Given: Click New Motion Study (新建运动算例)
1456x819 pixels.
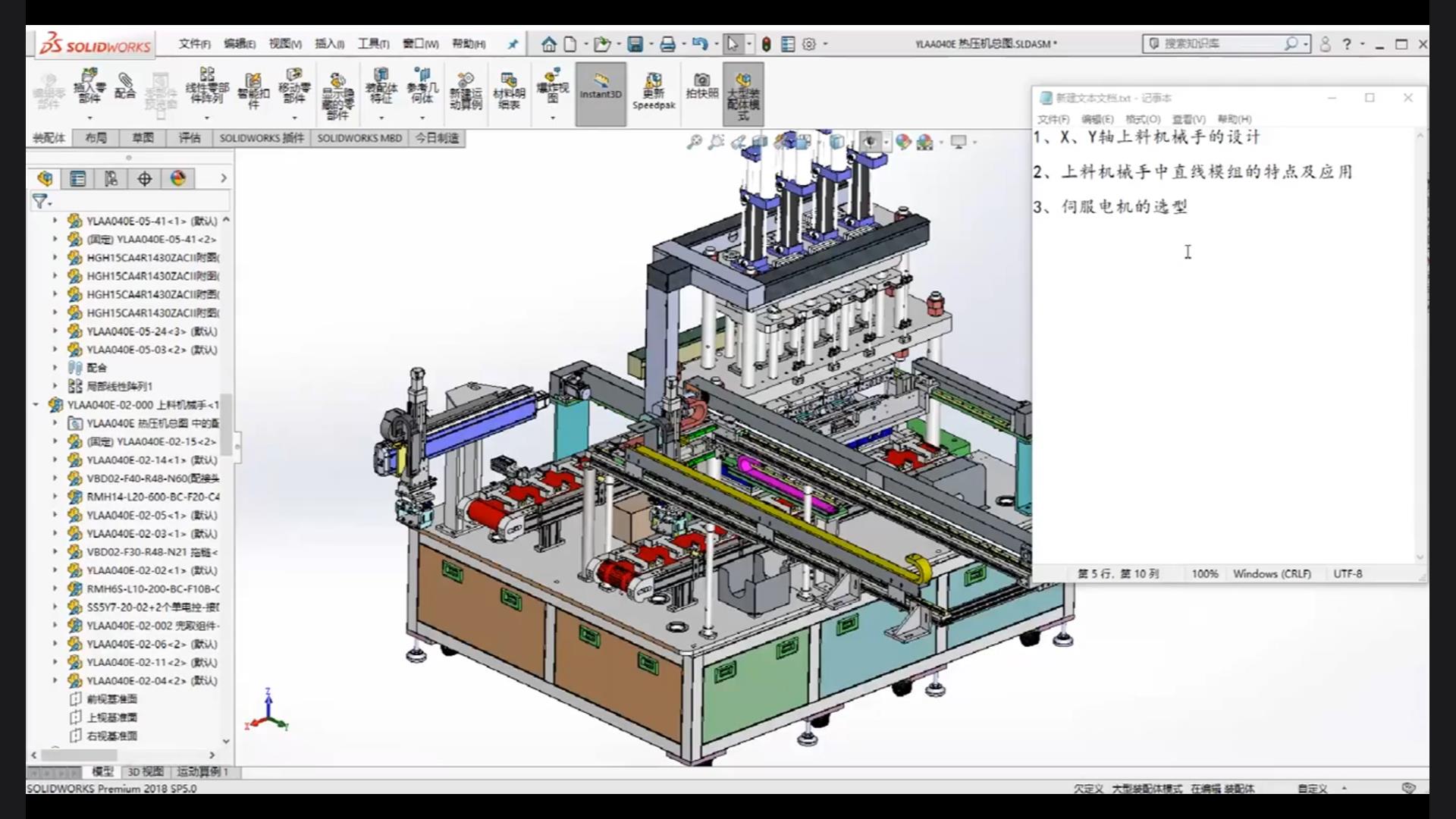Looking at the screenshot, I should 466,91.
